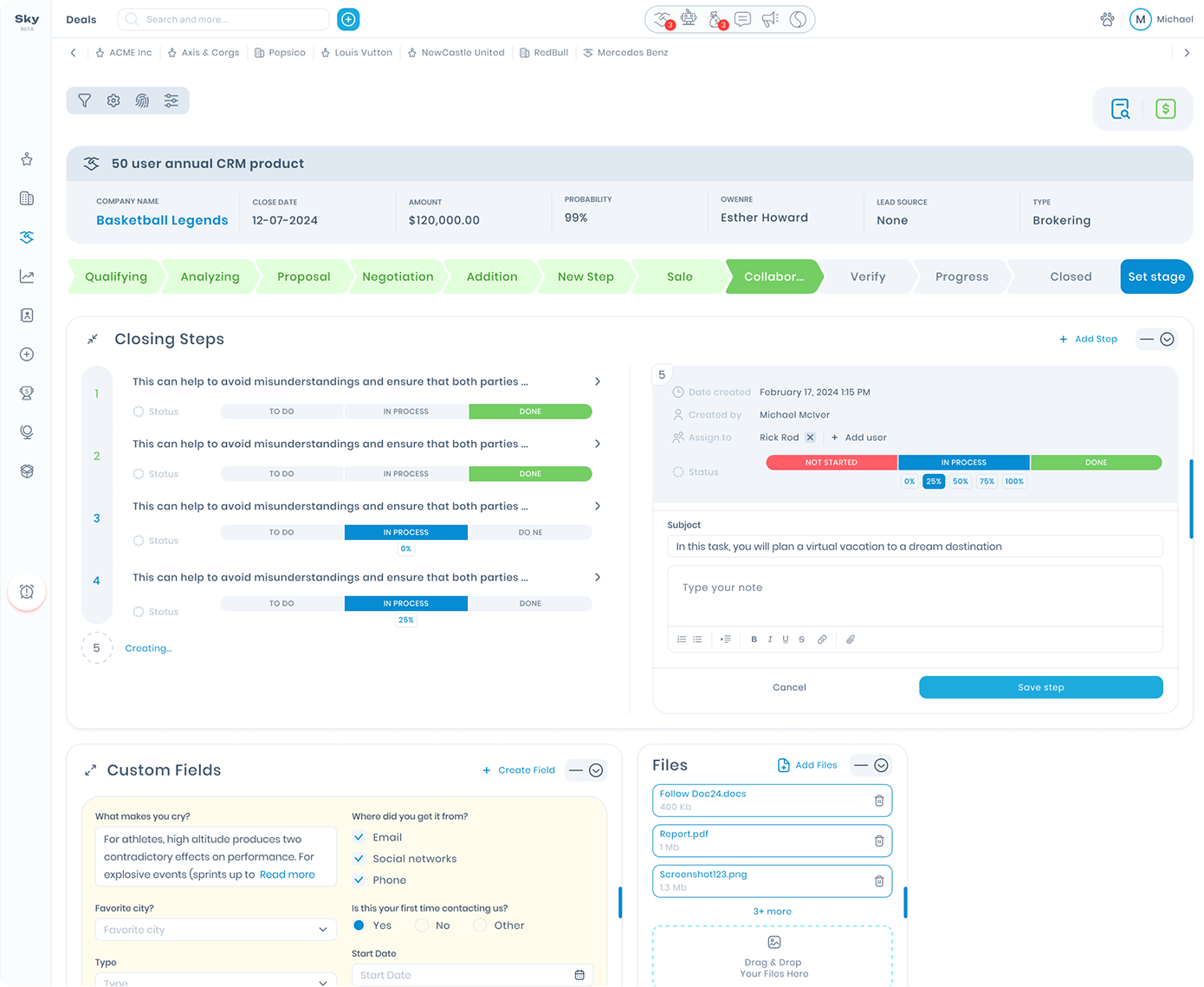
Task: Open the megaphone icon in top bar
Action: point(770,19)
